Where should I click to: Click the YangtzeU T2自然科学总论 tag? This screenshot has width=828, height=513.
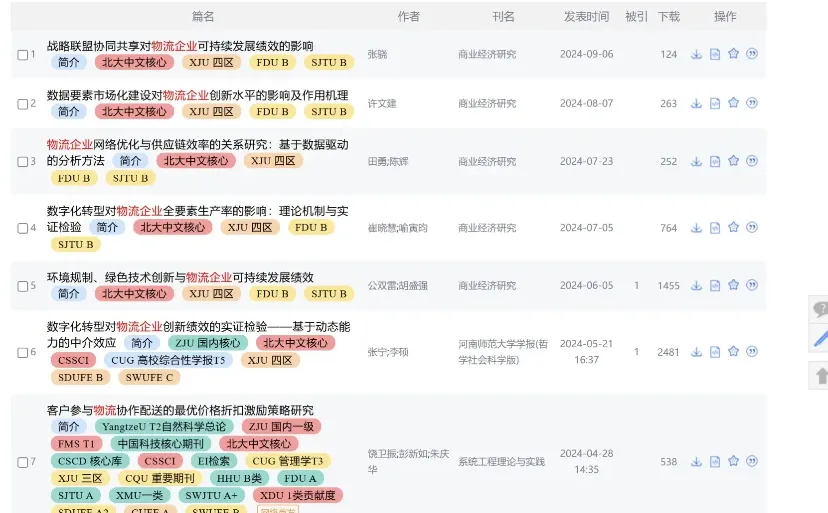[x=164, y=426]
